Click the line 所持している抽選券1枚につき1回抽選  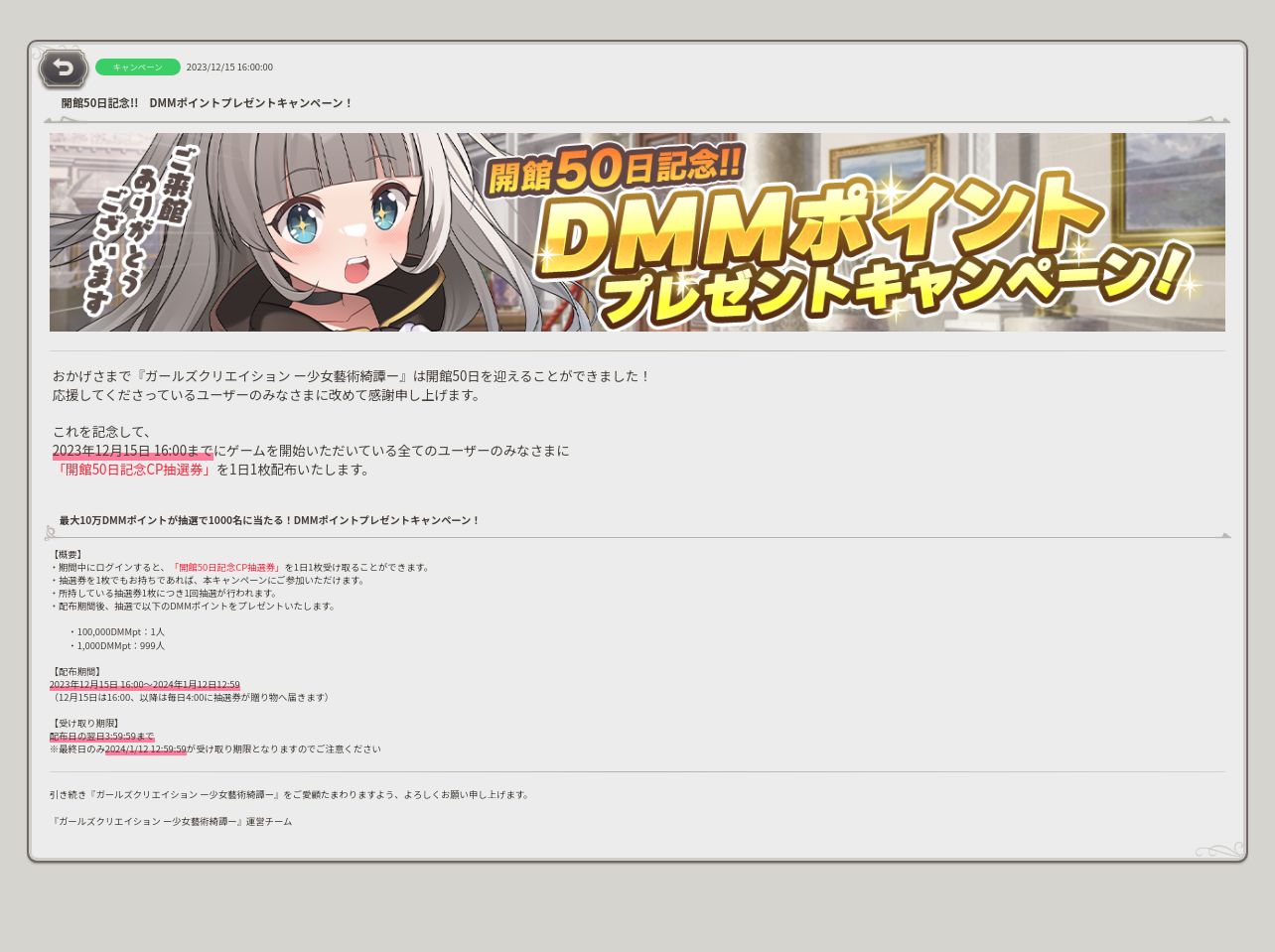click(165, 594)
